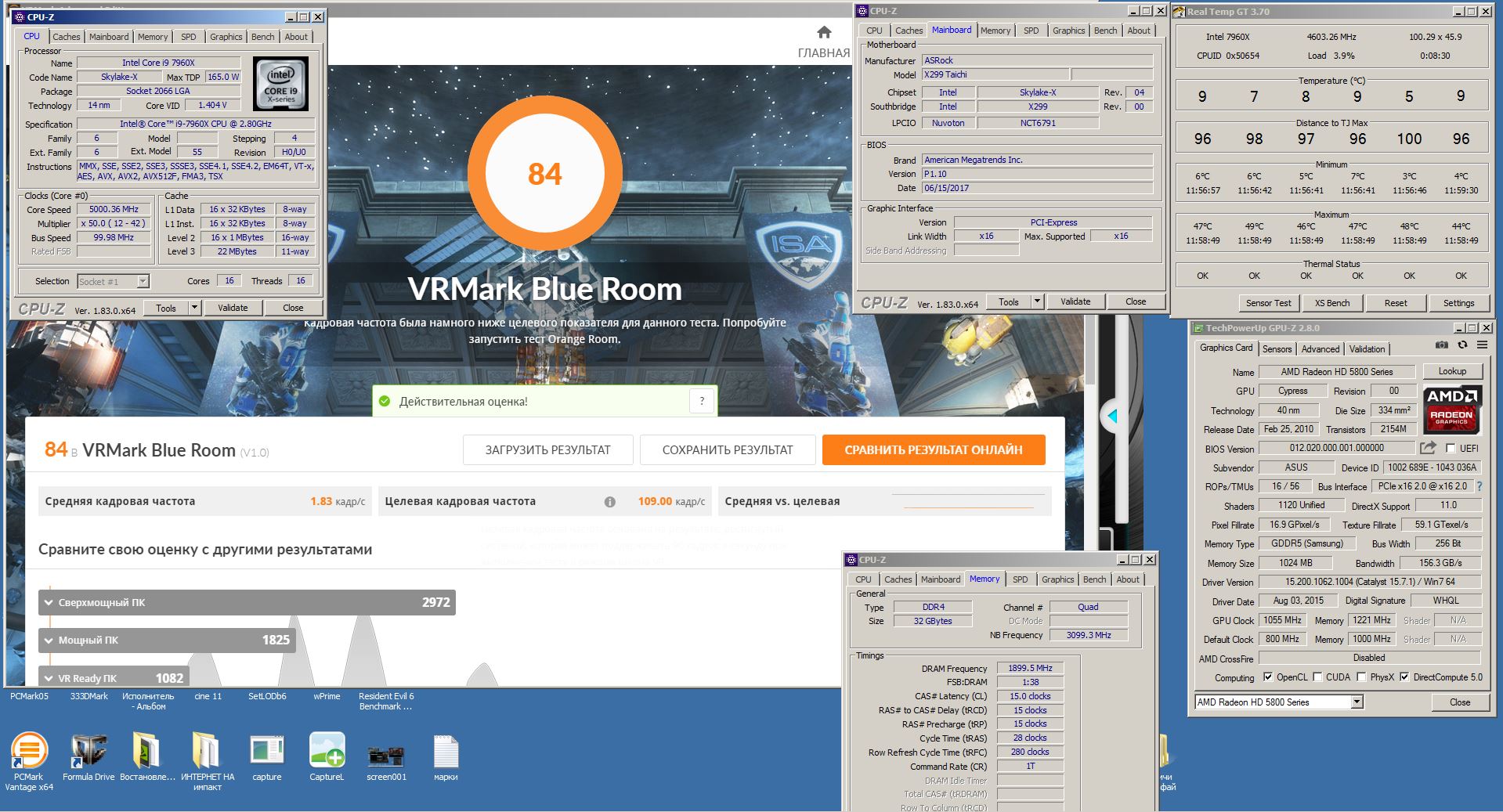Switch to Caches tab in CPU window
This screenshot has height=812, width=1503.
click(x=66, y=37)
